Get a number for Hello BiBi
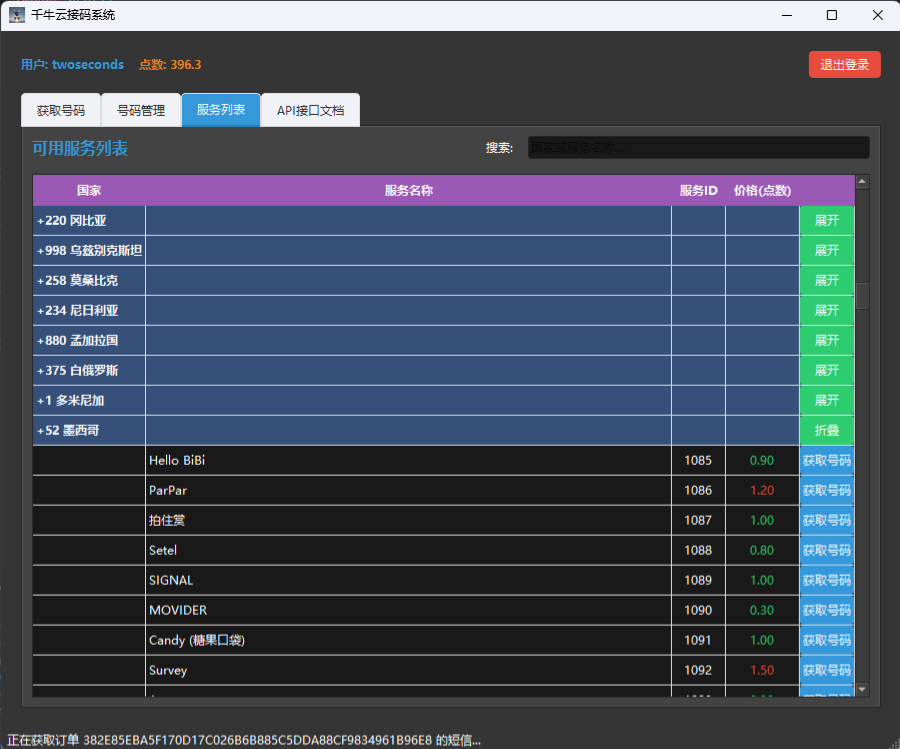Screen dimensions: 900x749 [x=826, y=461]
